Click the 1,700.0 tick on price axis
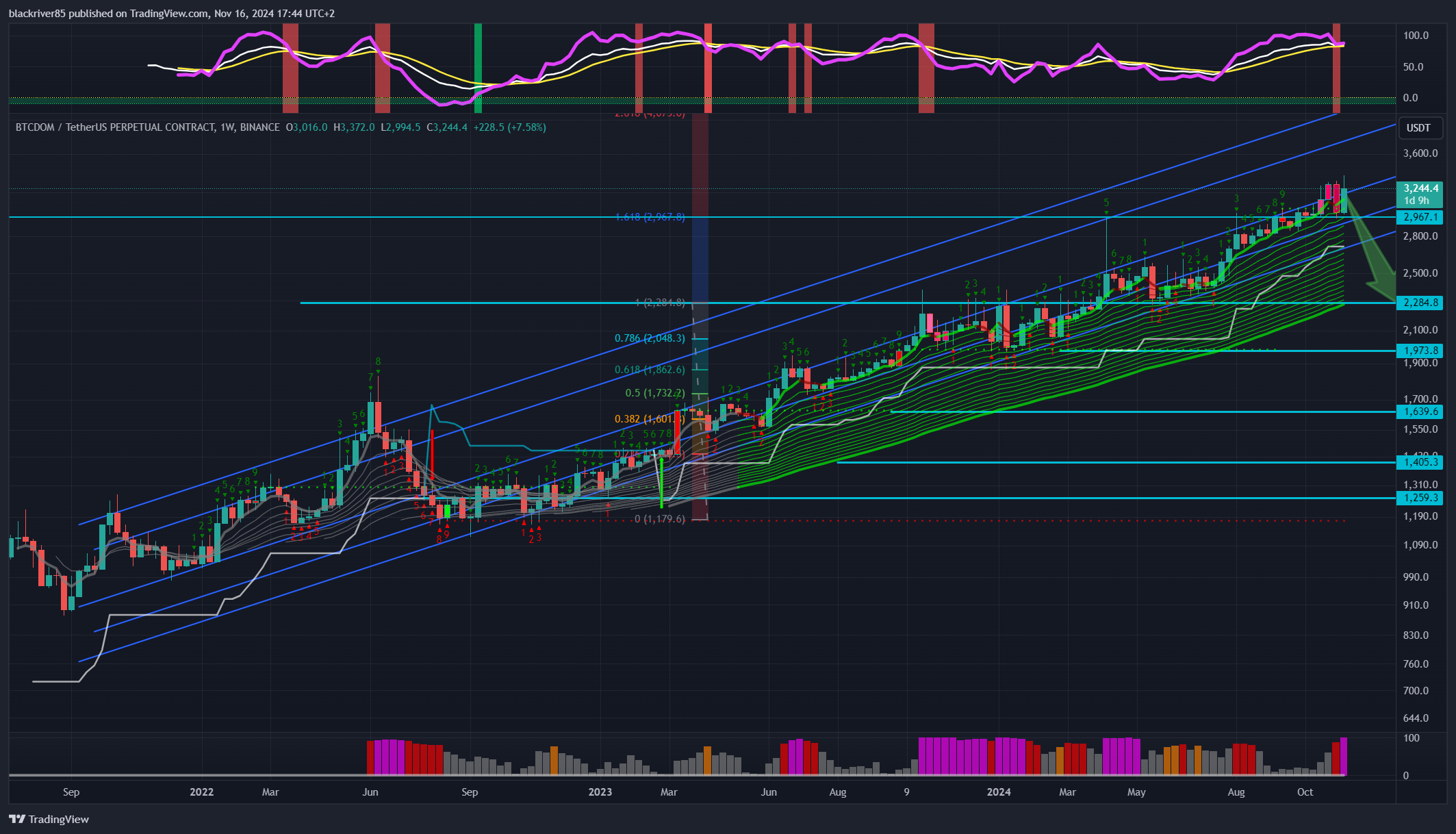1456x834 pixels. tap(1420, 399)
